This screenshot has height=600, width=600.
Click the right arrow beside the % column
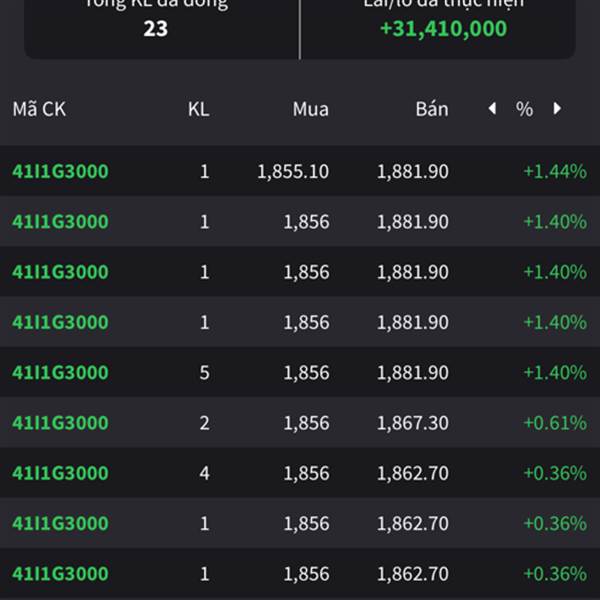click(x=557, y=109)
